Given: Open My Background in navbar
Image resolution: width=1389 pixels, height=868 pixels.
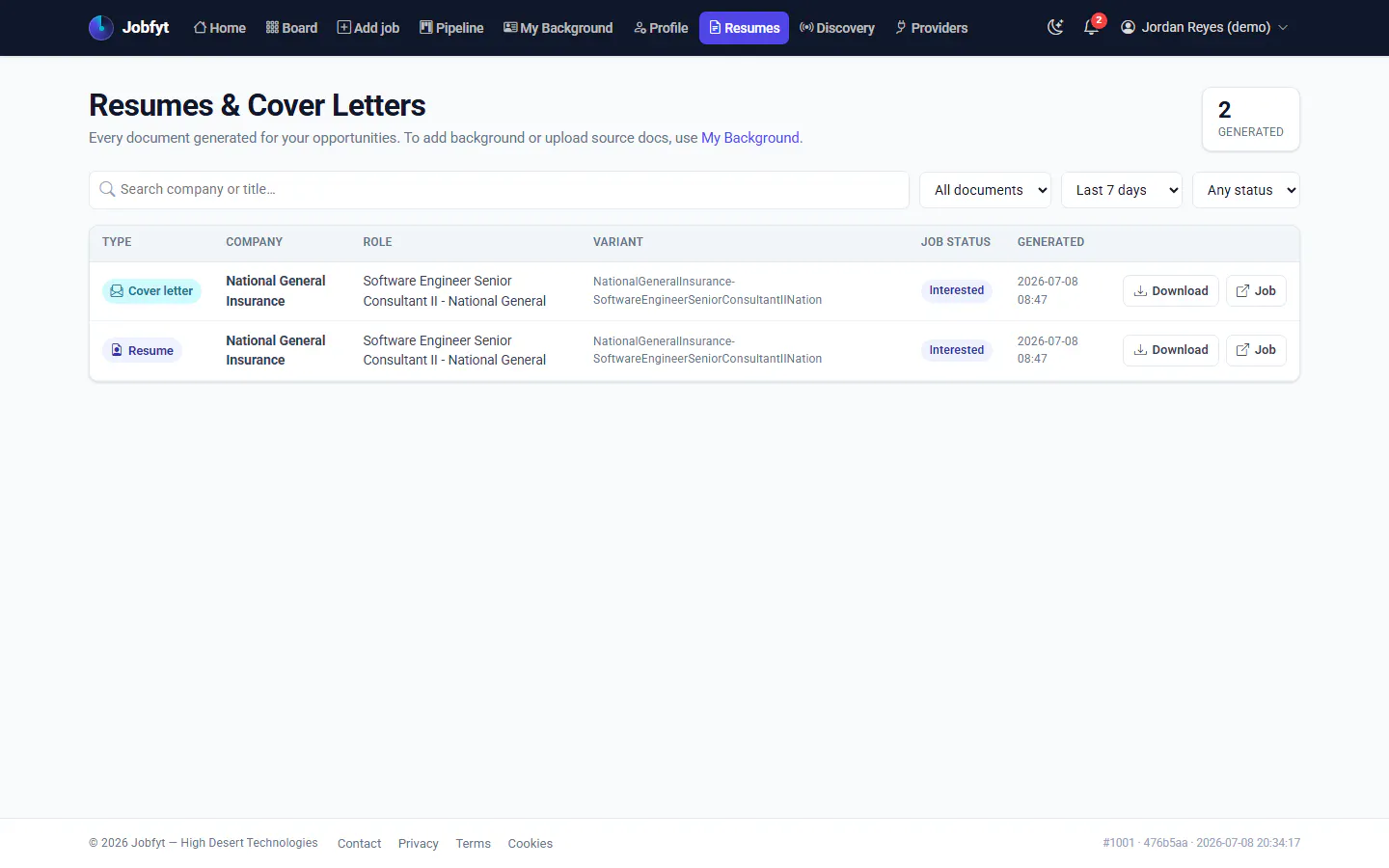Looking at the screenshot, I should click(x=558, y=28).
